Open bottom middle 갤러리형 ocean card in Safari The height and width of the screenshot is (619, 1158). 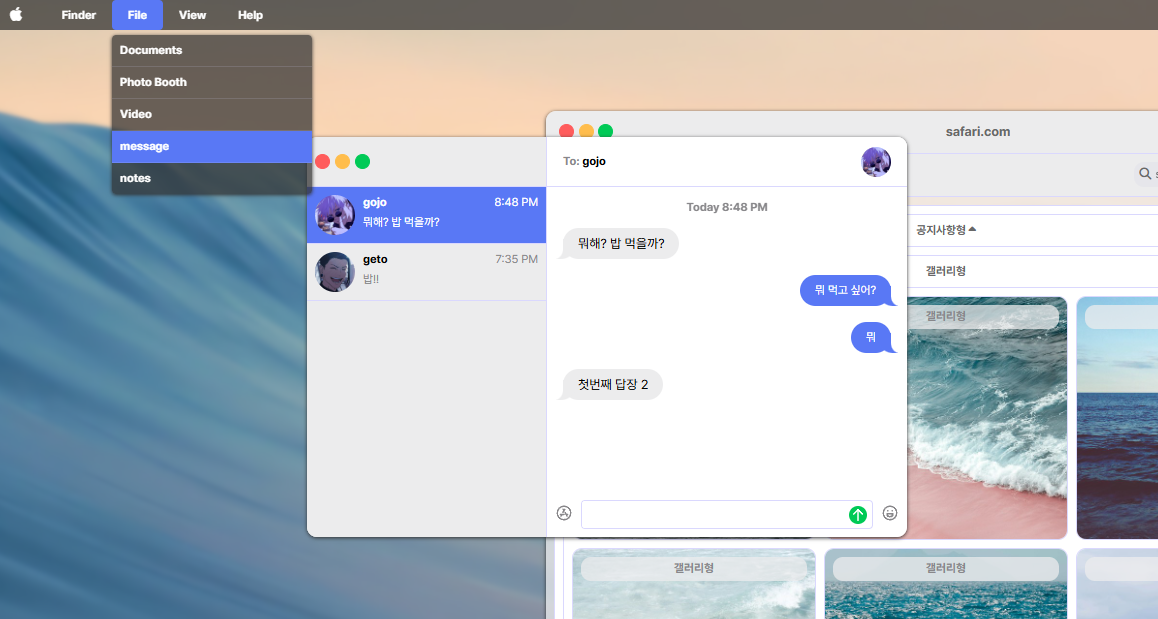(946, 584)
